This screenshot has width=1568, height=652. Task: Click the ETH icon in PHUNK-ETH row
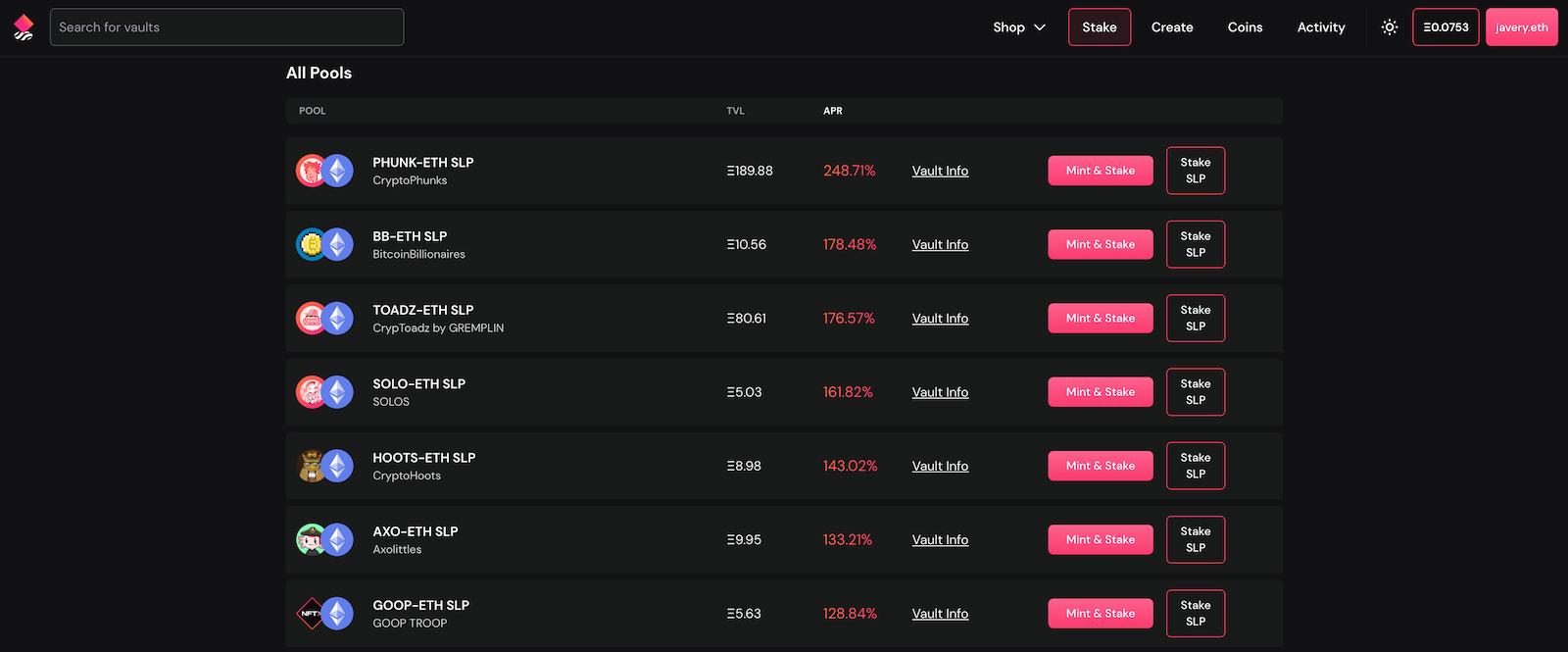pos(338,171)
